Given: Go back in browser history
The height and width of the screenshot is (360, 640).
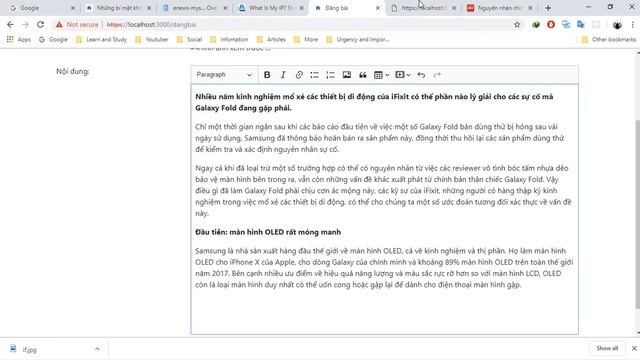Looking at the screenshot, I should click(x=10, y=24).
